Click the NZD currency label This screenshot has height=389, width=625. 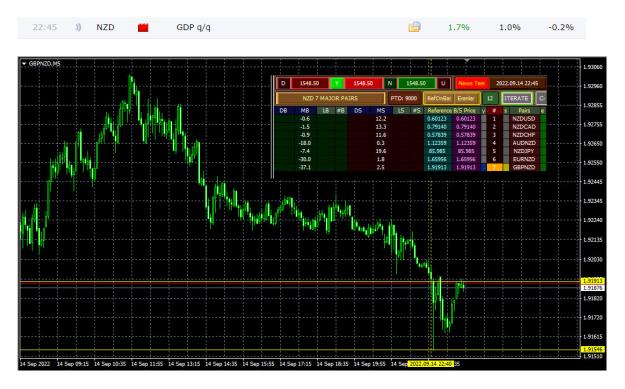[105, 27]
